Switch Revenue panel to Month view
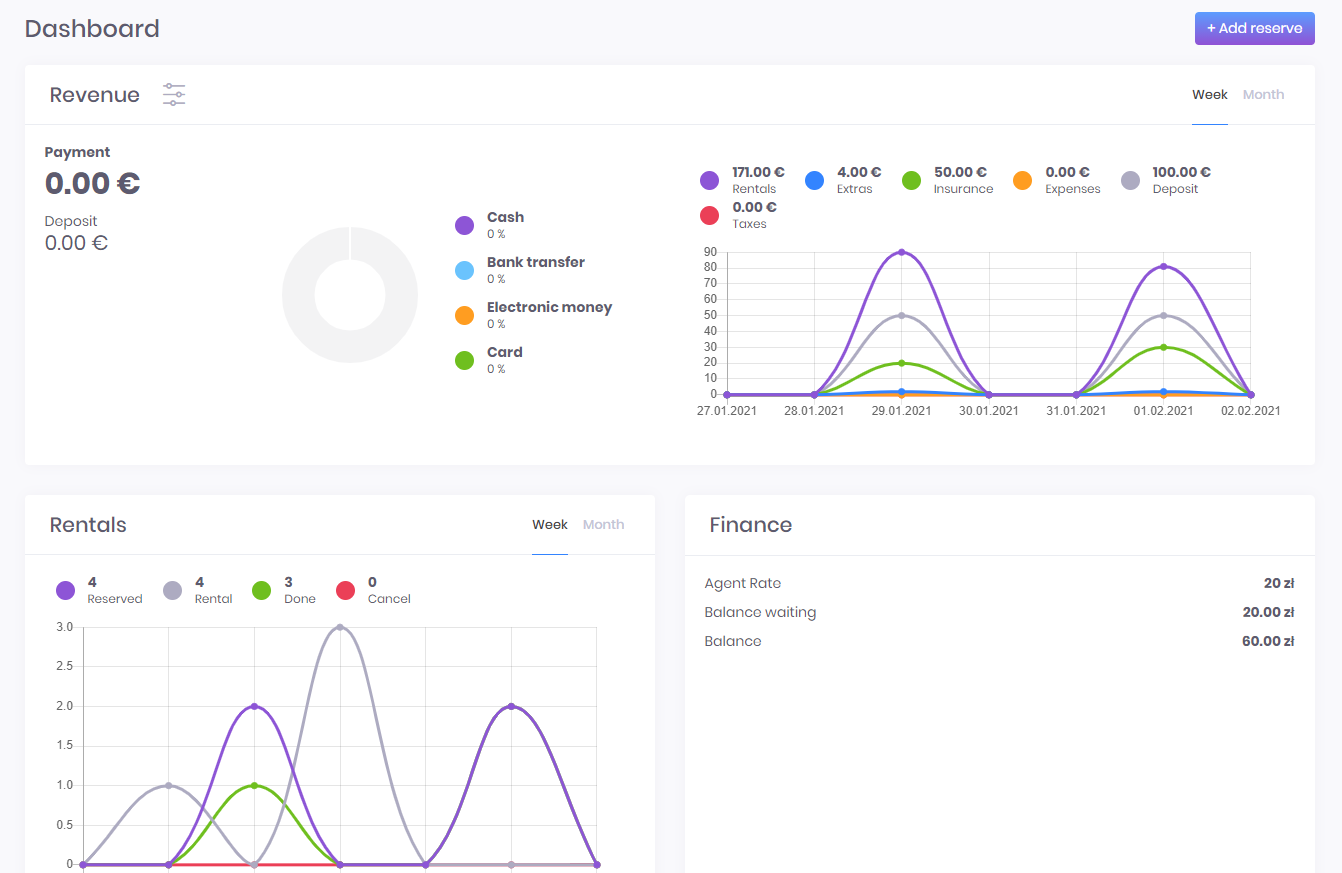1342x873 pixels. click(x=1263, y=95)
